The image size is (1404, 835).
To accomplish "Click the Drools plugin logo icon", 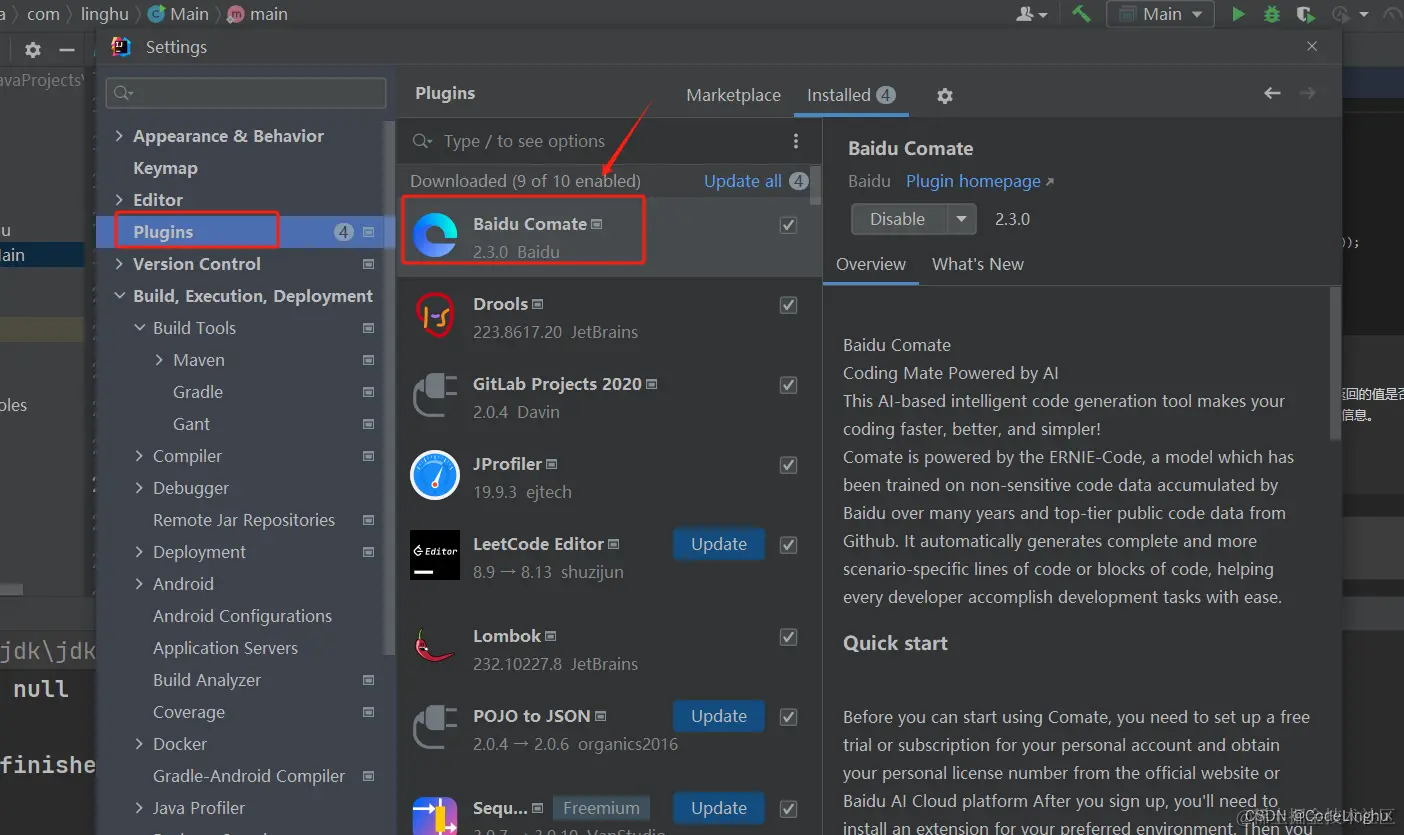I will coord(435,316).
